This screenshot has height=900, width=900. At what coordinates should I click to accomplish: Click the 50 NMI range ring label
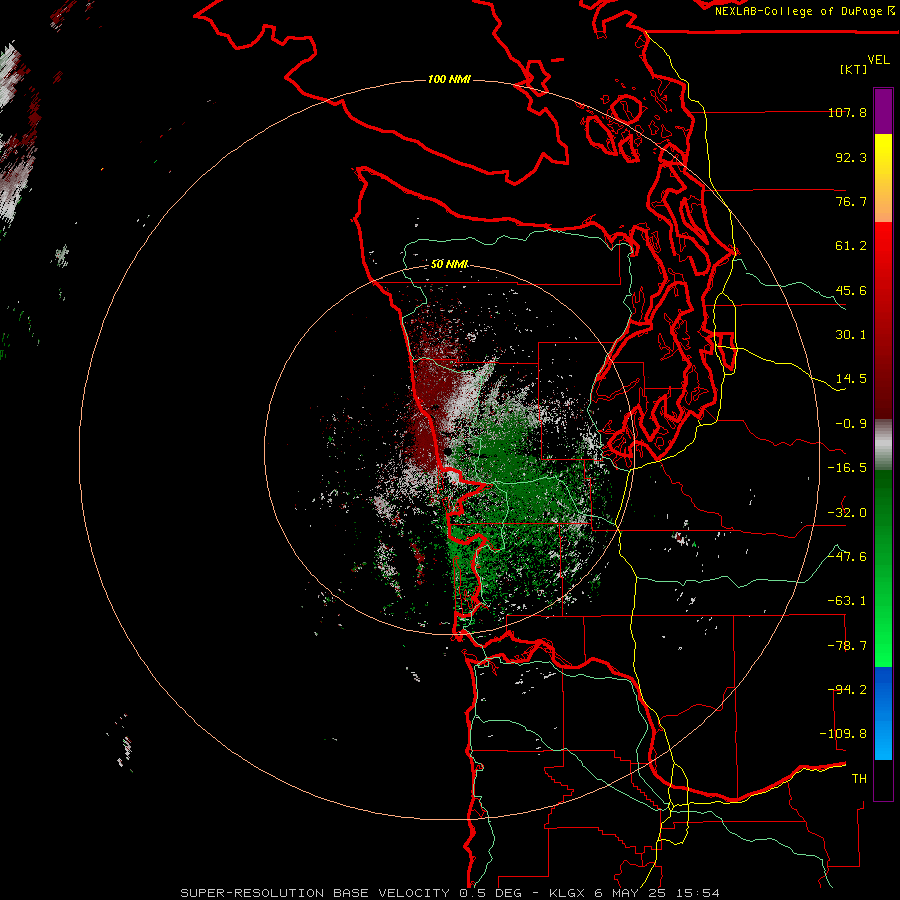point(449,264)
